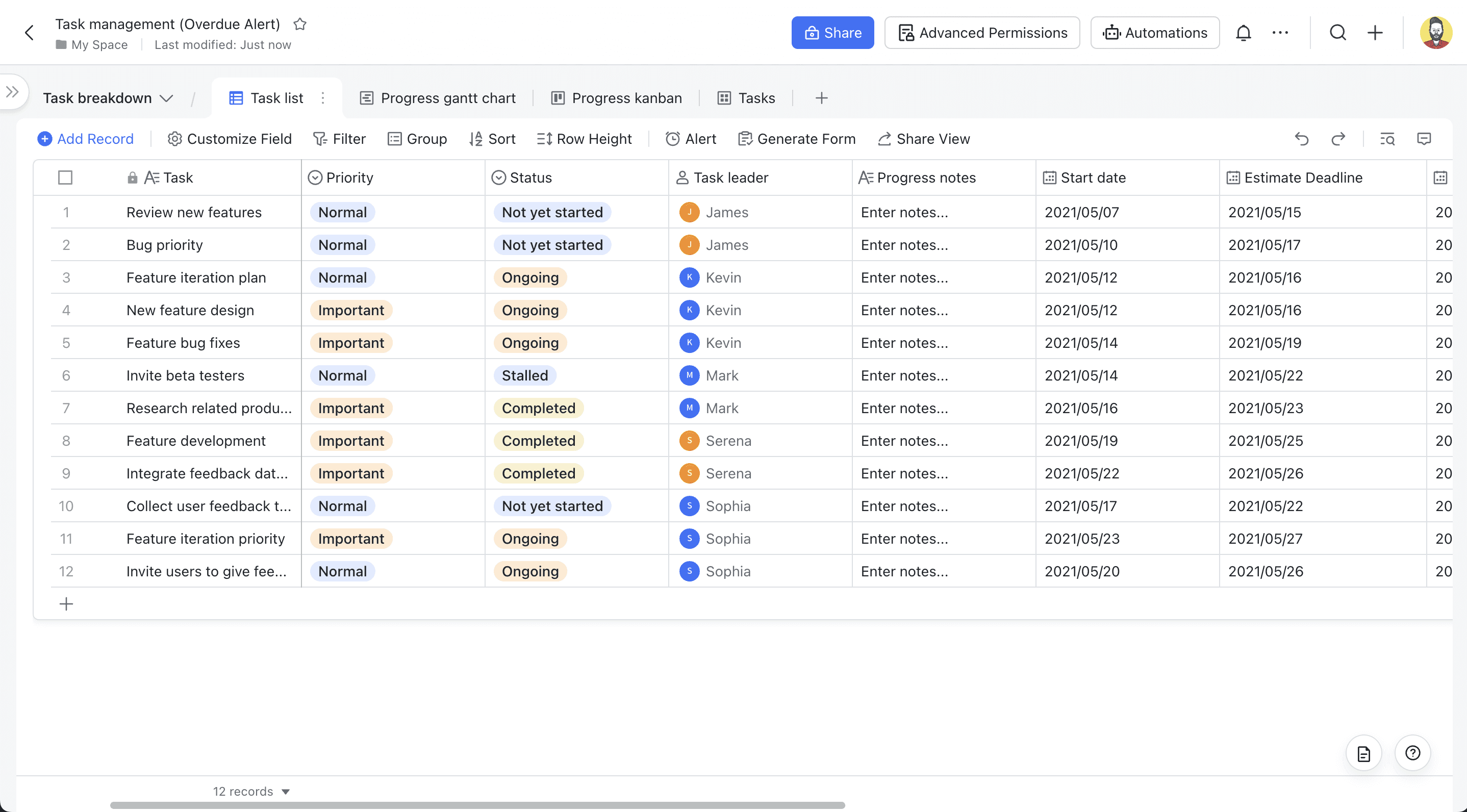1467x812 pixels.
Task: Click the Add Record button
Action: click(85, 139)
